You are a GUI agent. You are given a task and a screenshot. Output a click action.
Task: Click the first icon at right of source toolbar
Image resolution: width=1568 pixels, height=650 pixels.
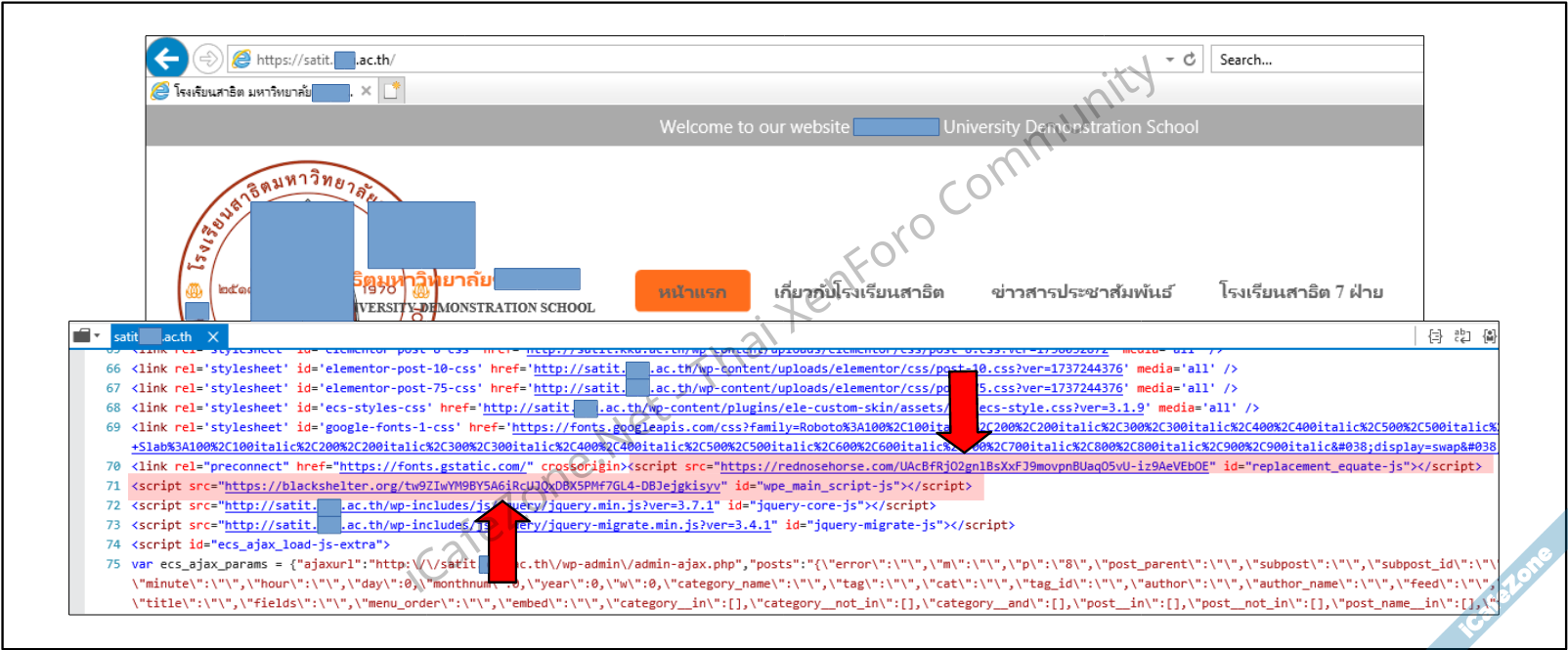pyautogui.click(x=1435, y=336)
